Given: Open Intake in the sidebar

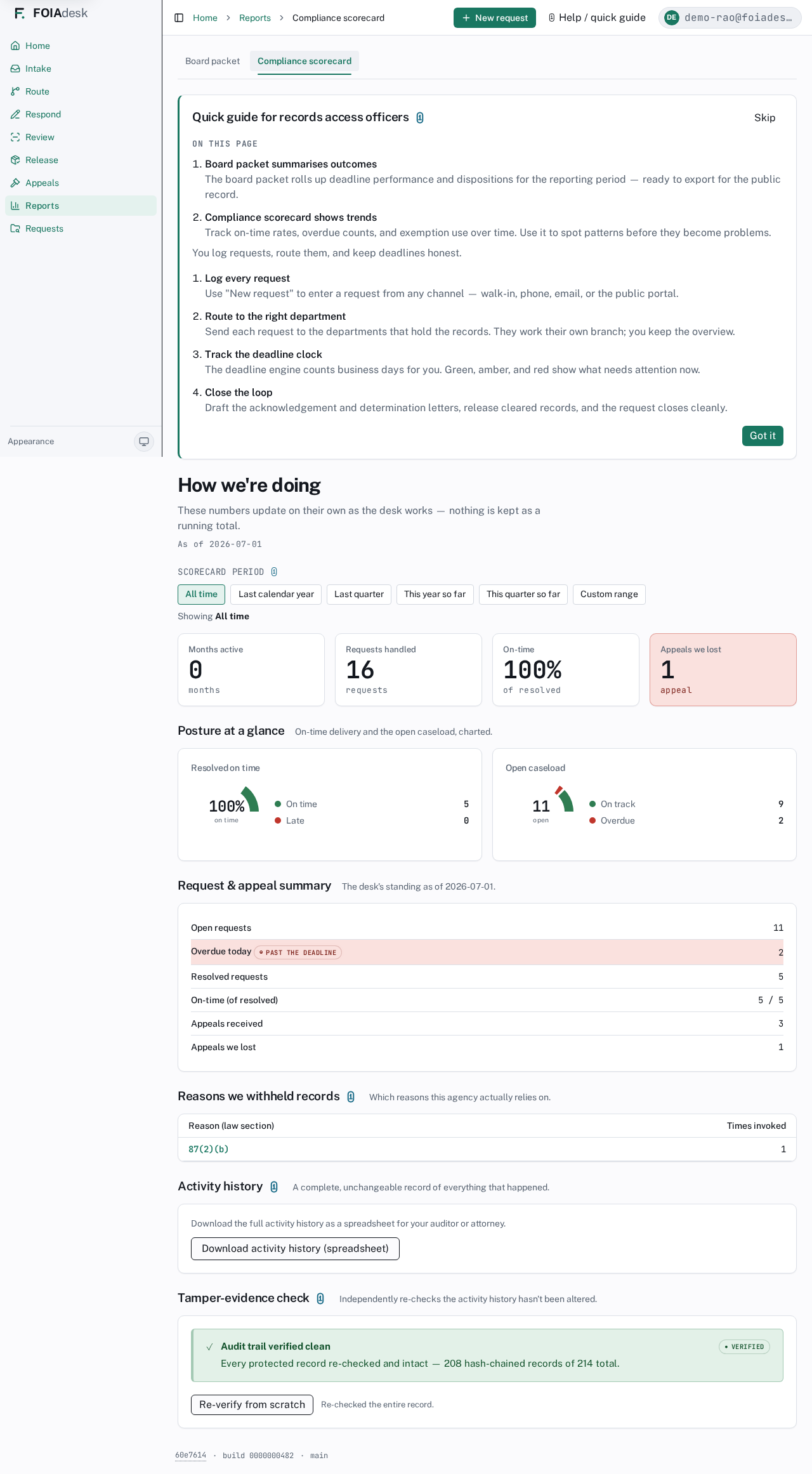Looking at the screenshot, I should coord(81,69).
